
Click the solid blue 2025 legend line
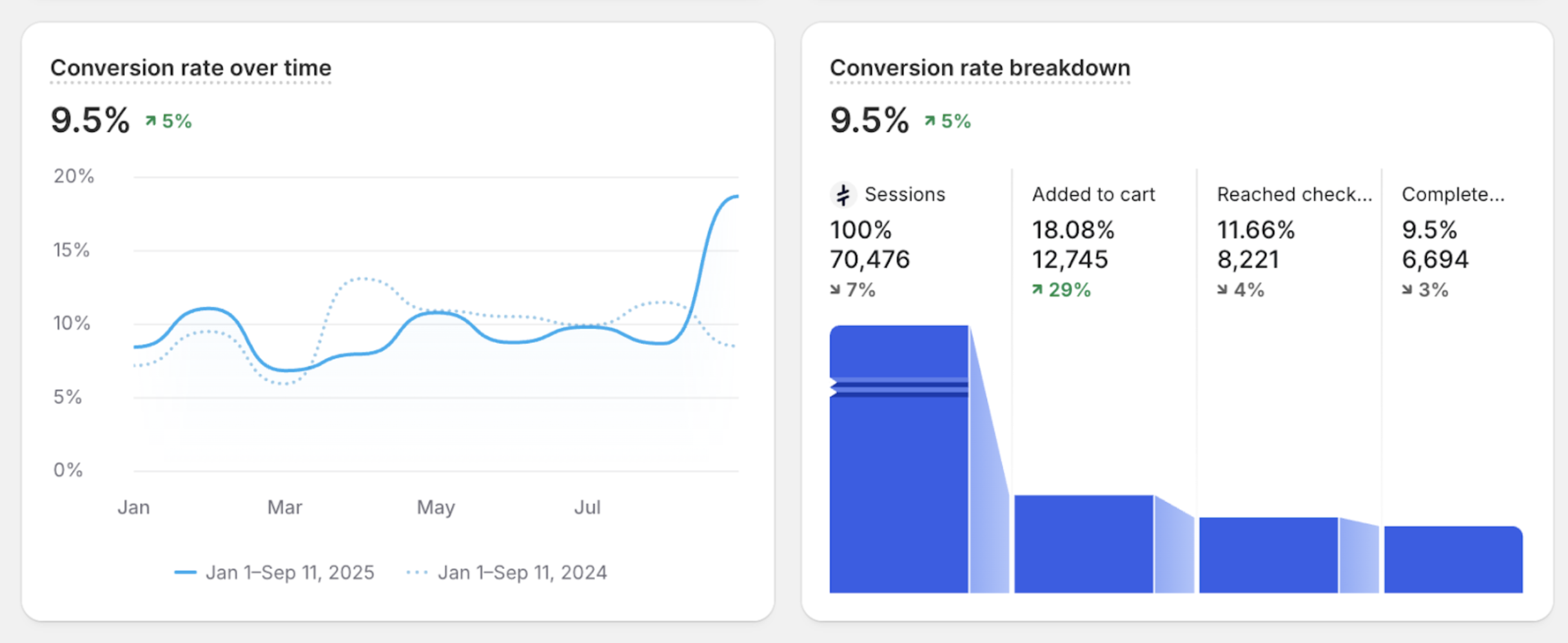185,572
